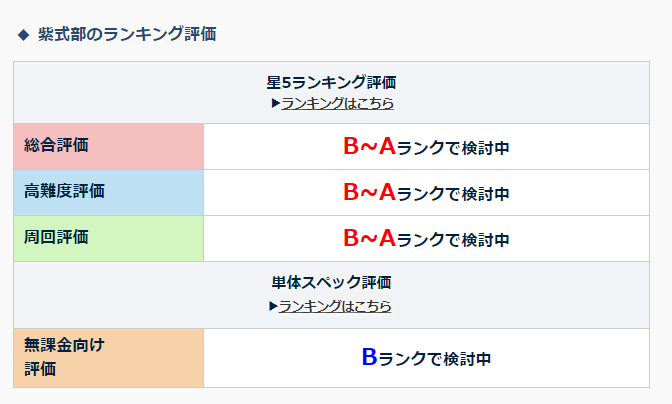Open ランキングはこちら link under 単体スペック評価
Image resolution: width=672 pixels, height=404 pixels.
point(335,306)
